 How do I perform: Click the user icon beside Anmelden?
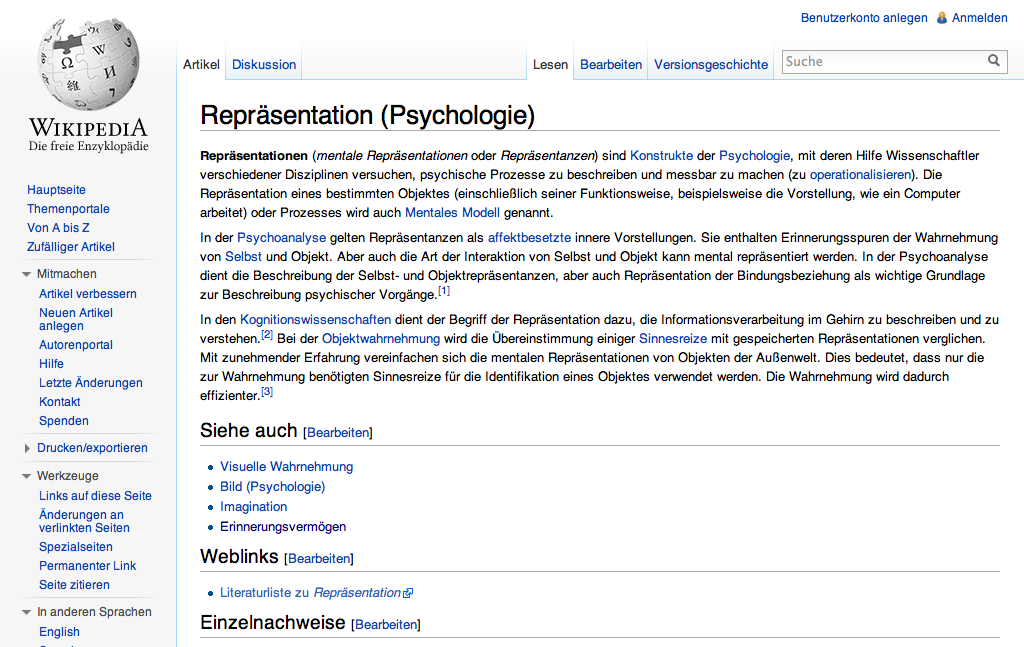[x=942, y=18]
